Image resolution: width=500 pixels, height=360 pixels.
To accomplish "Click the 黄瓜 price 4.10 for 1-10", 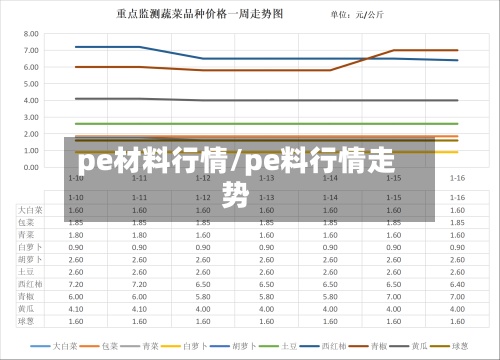I will click(x=76, y=309).
